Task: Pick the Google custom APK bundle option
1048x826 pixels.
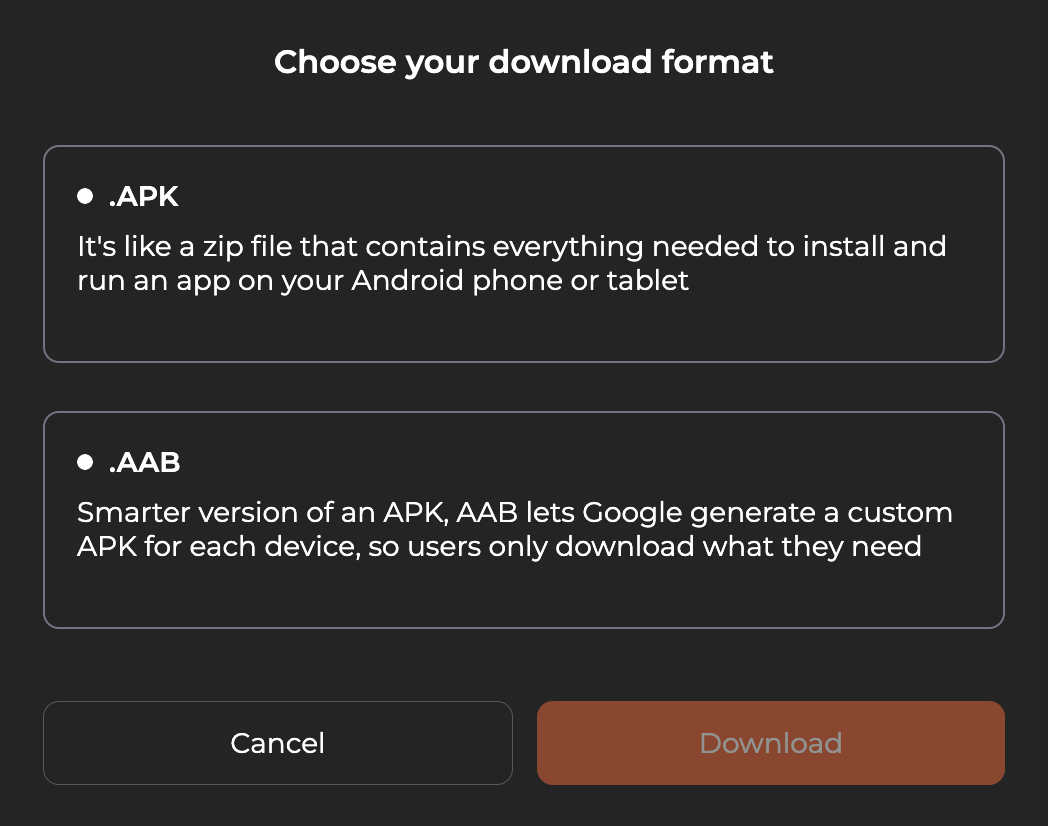Action: point(523,520)
